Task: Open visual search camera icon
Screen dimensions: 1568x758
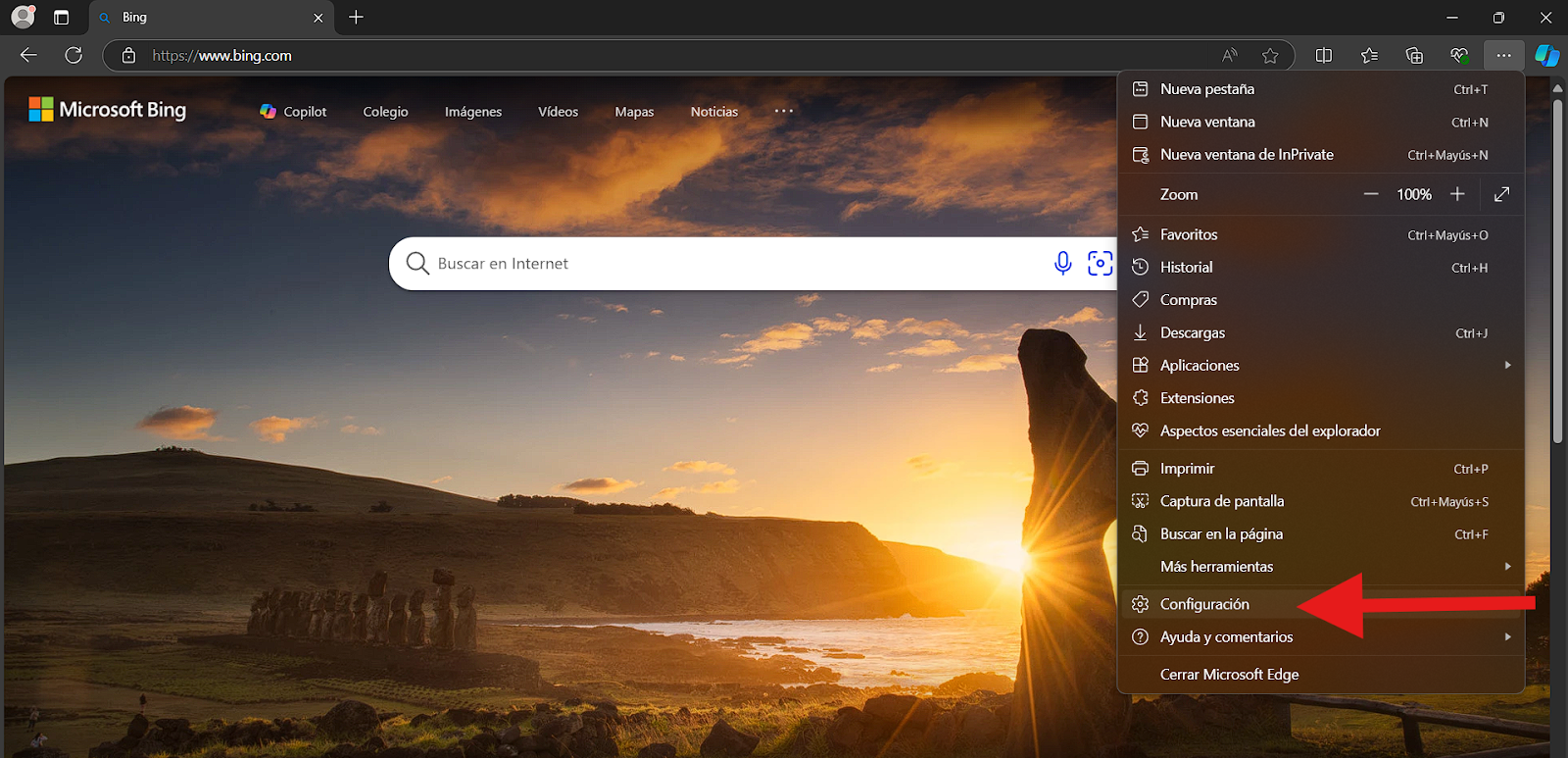Action: pos(1100,263)
